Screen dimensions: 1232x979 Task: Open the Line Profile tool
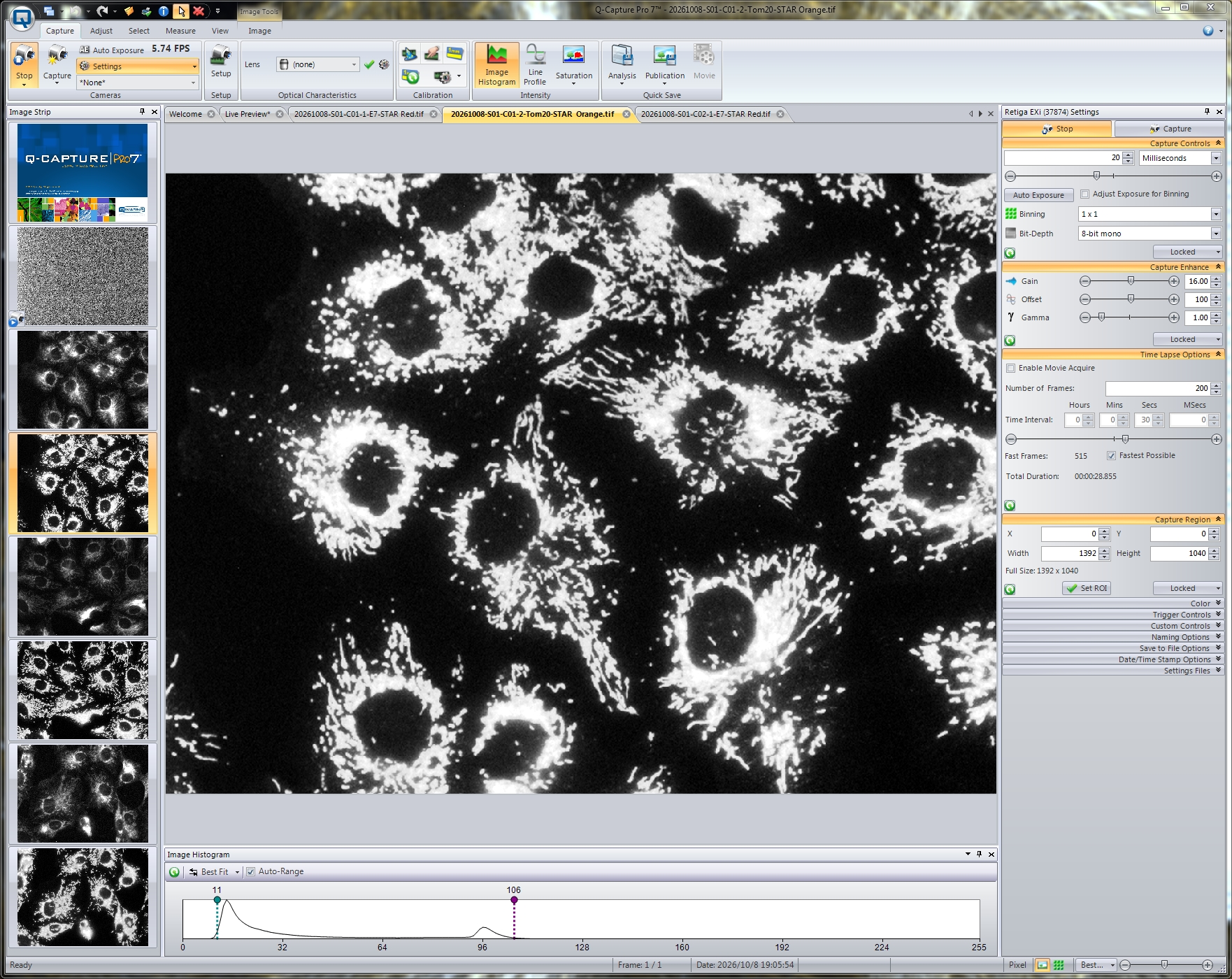pos(535,65)
